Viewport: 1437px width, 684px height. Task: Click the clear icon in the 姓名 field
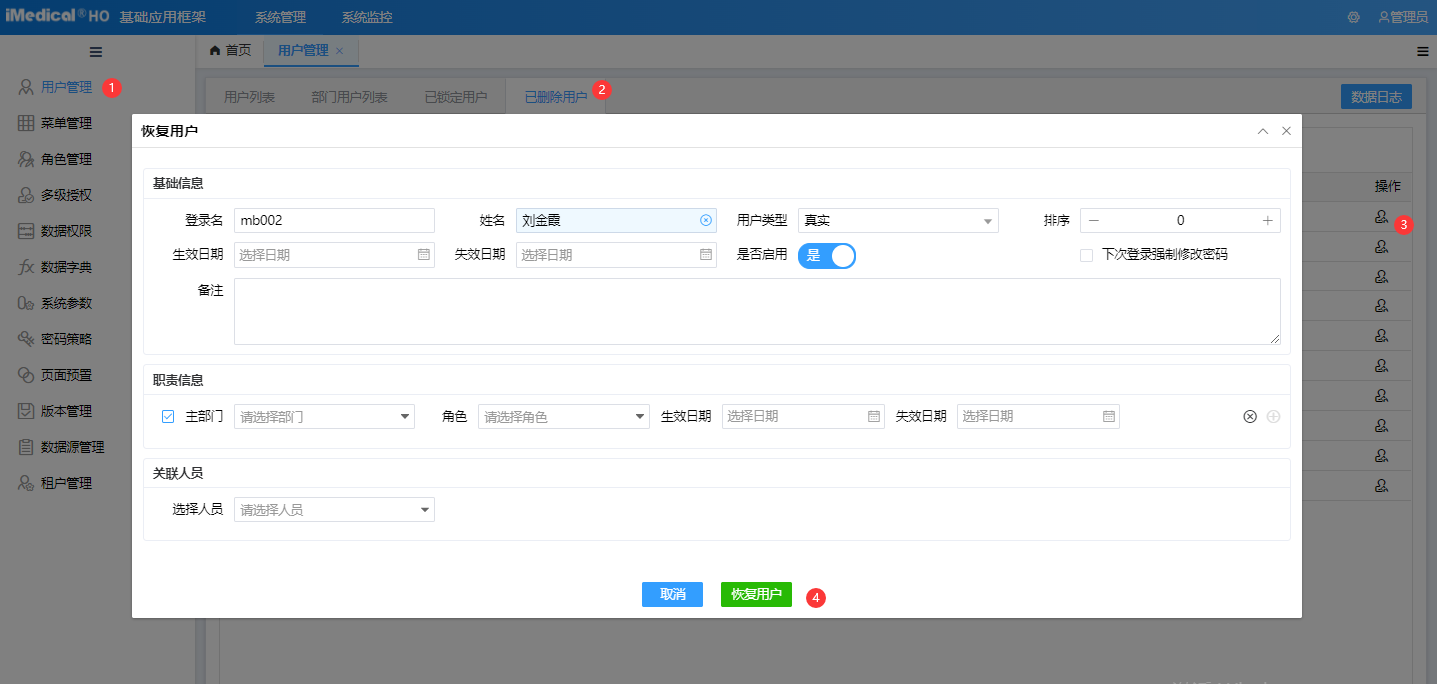point(705,221)
